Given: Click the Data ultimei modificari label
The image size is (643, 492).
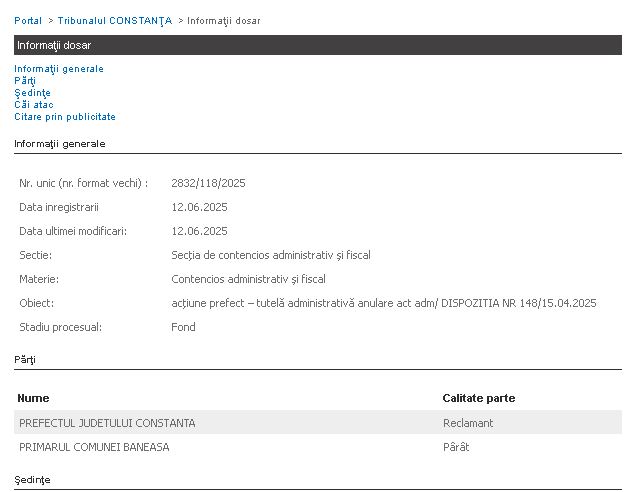Looking at the screenshot, I should [73, 231].
